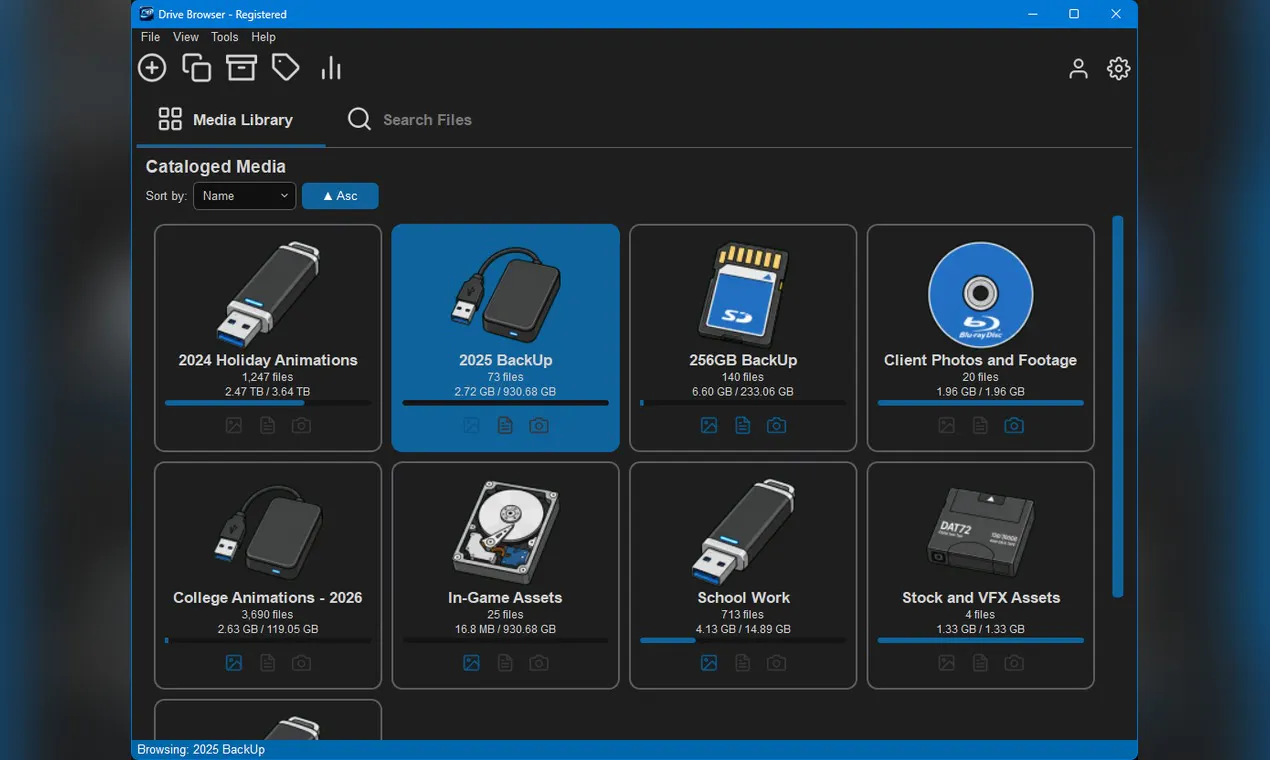
Task: Click the document icon on Stock and VFX Assets
Action: click(x=980, y=663)
